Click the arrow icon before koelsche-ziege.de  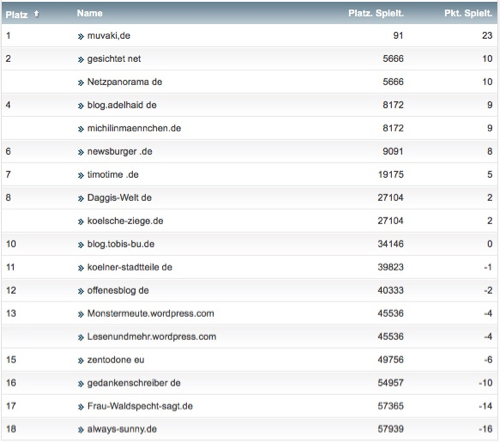[81, 222]
